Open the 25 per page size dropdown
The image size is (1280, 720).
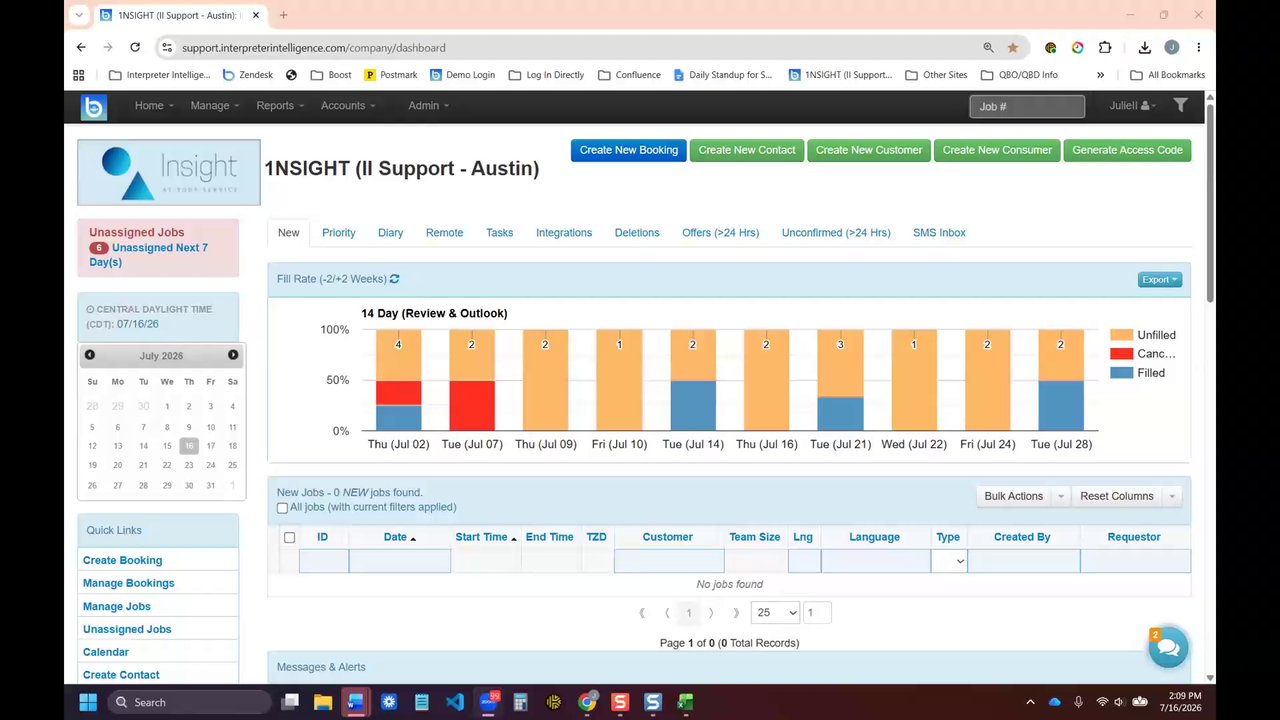(777, 613)
